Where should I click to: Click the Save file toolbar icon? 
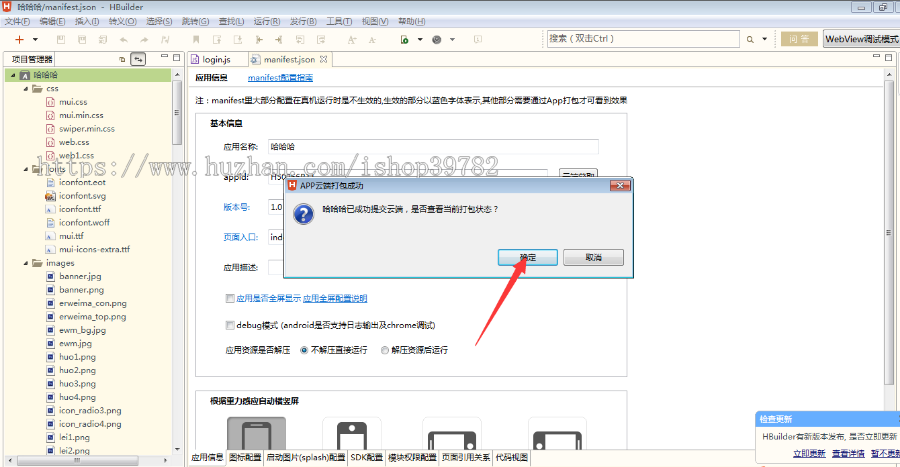point(61,40)
